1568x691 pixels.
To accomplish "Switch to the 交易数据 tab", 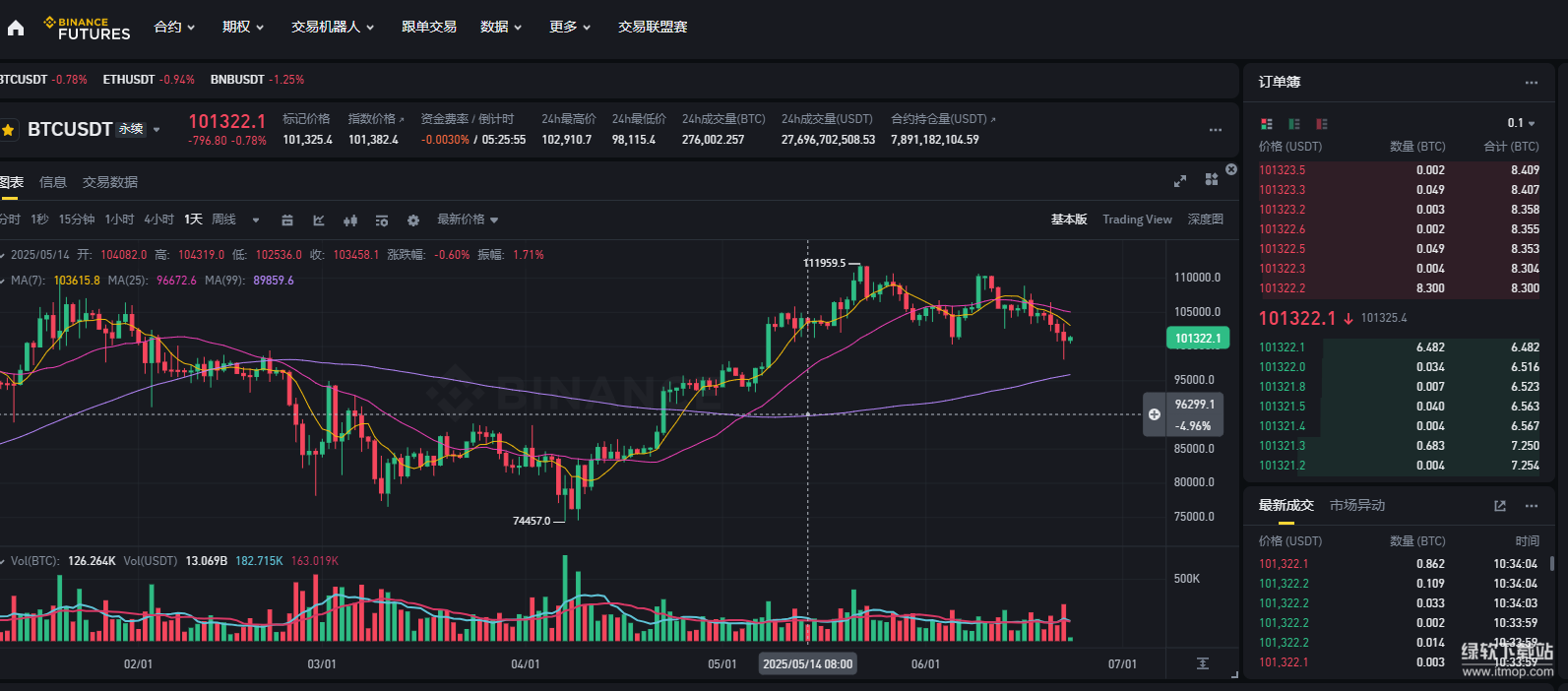I will point(110,182).
